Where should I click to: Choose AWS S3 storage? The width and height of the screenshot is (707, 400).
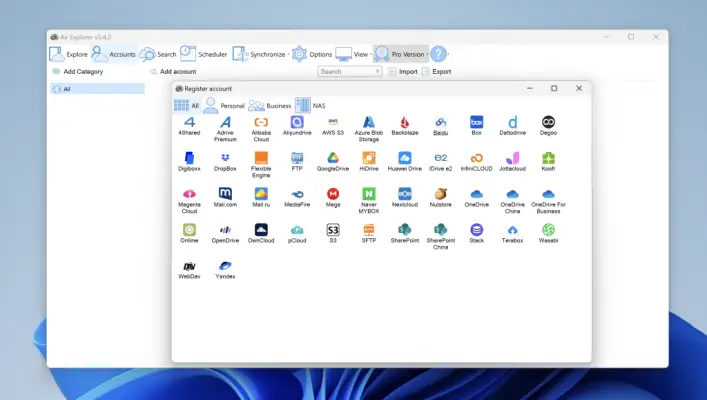tap(333, 126)
